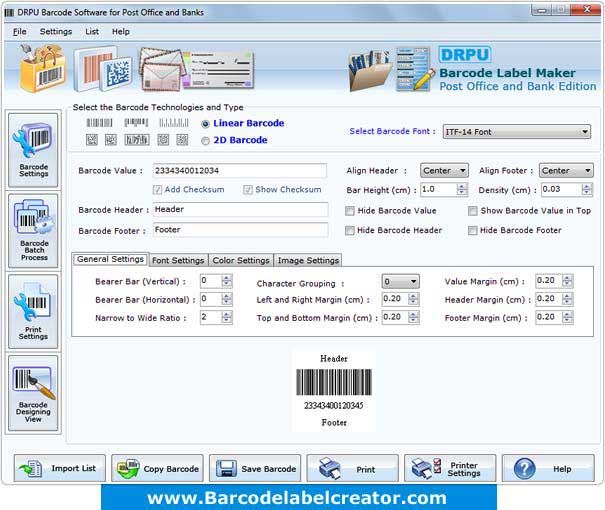Adjust Left and Right Margin stepper

click(413, 299)
